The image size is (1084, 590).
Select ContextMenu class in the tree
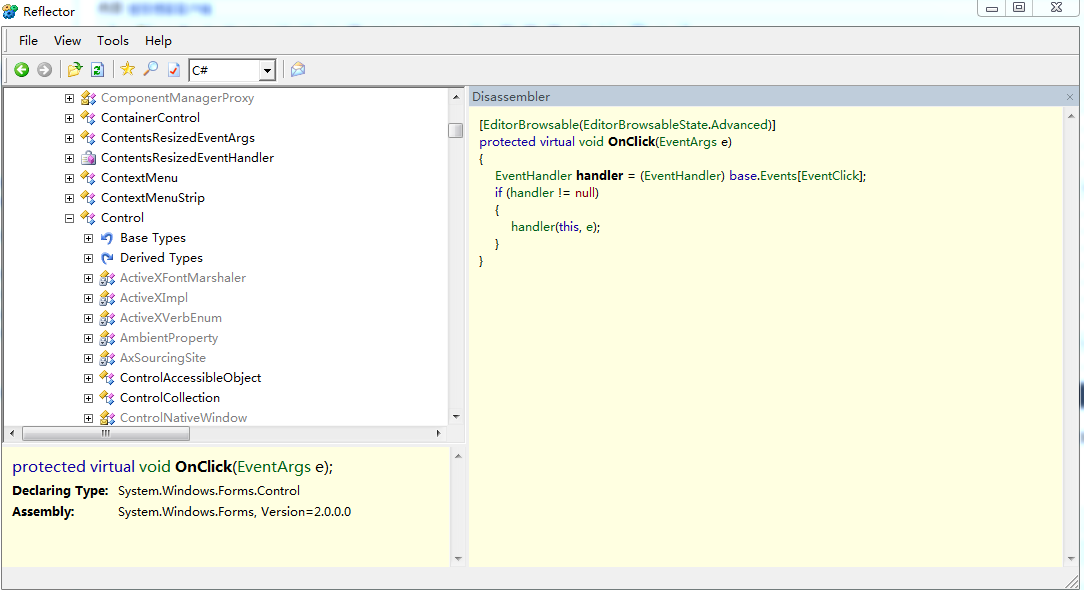[139, 178]
